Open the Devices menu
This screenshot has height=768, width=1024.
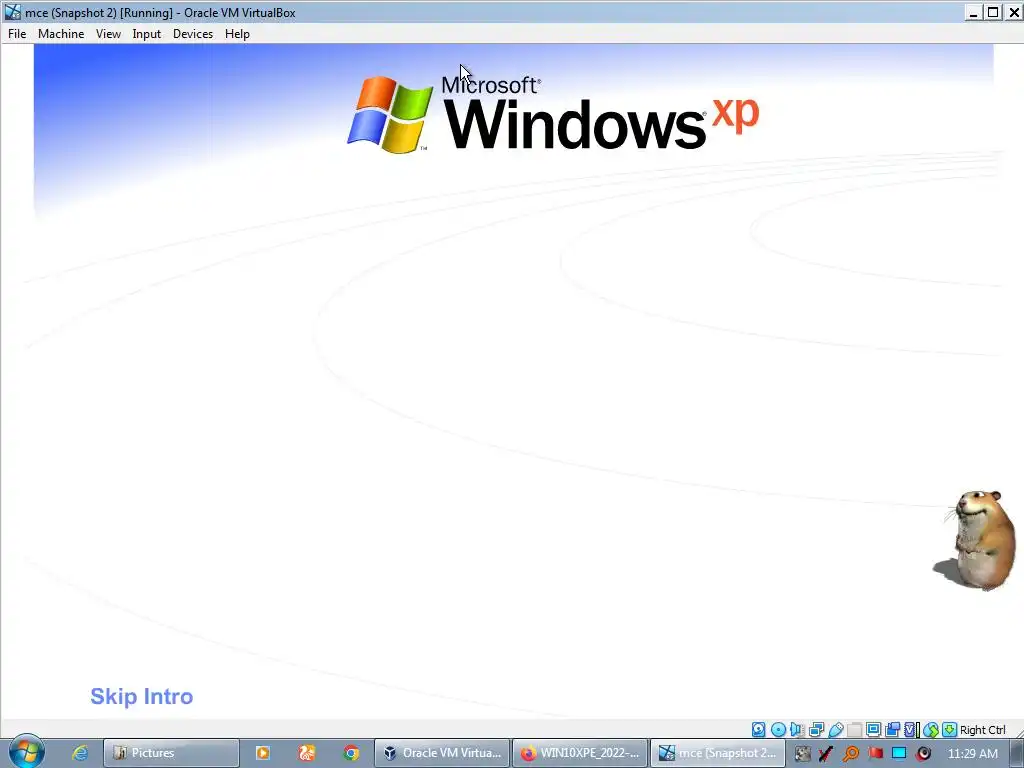[193, 34]
